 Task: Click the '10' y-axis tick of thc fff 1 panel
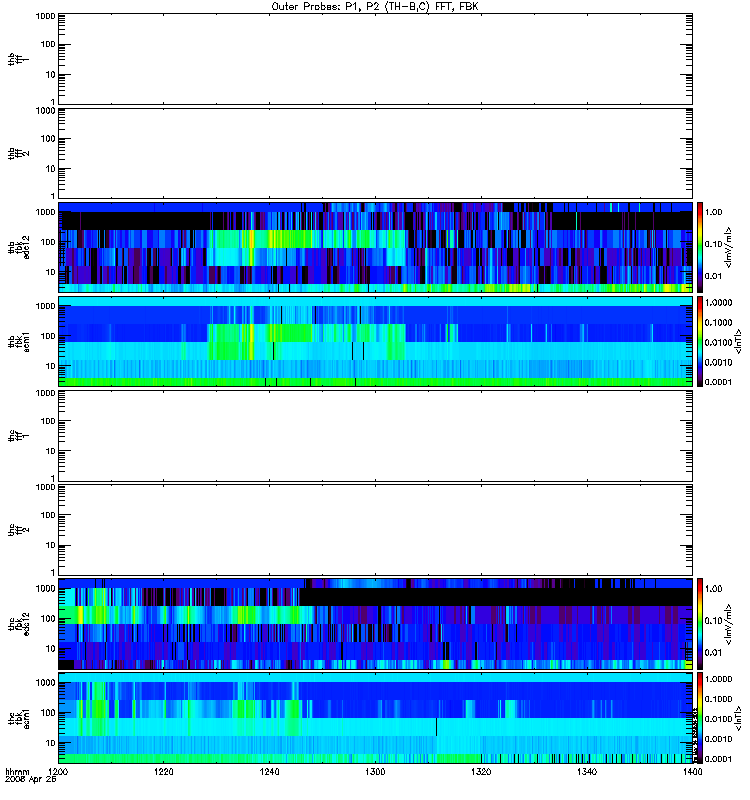click(51, 451)
